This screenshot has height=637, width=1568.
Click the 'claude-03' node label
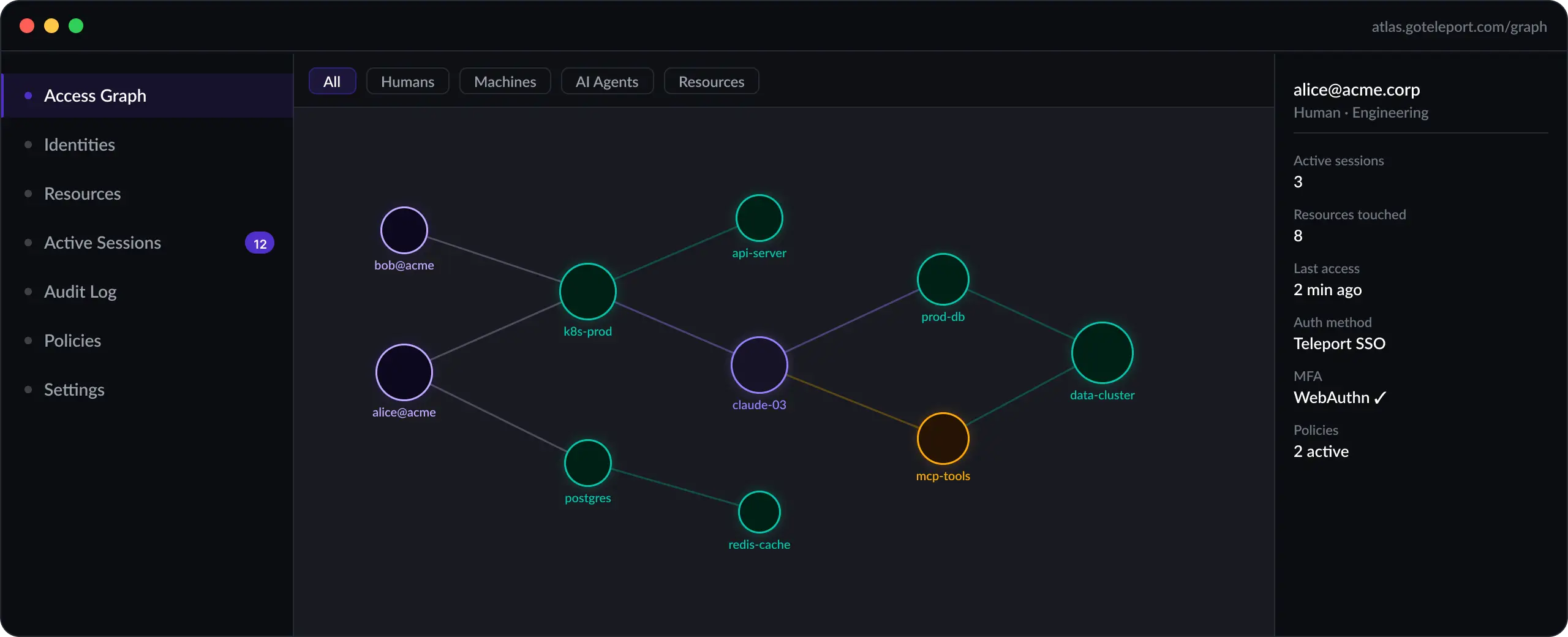pyautogui.click(x=759, y=405)
